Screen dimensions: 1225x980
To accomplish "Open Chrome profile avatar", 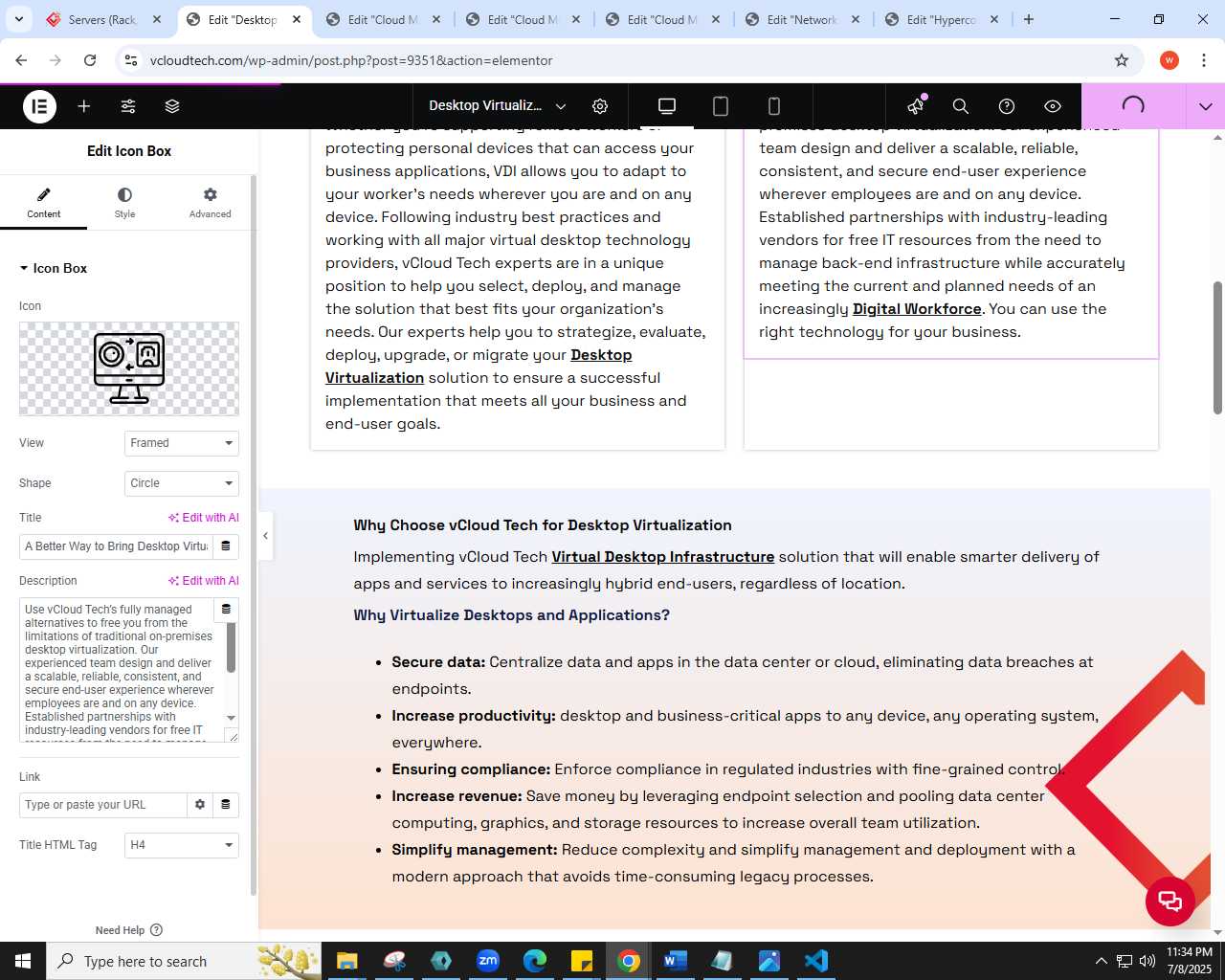I will [1169, 60].
